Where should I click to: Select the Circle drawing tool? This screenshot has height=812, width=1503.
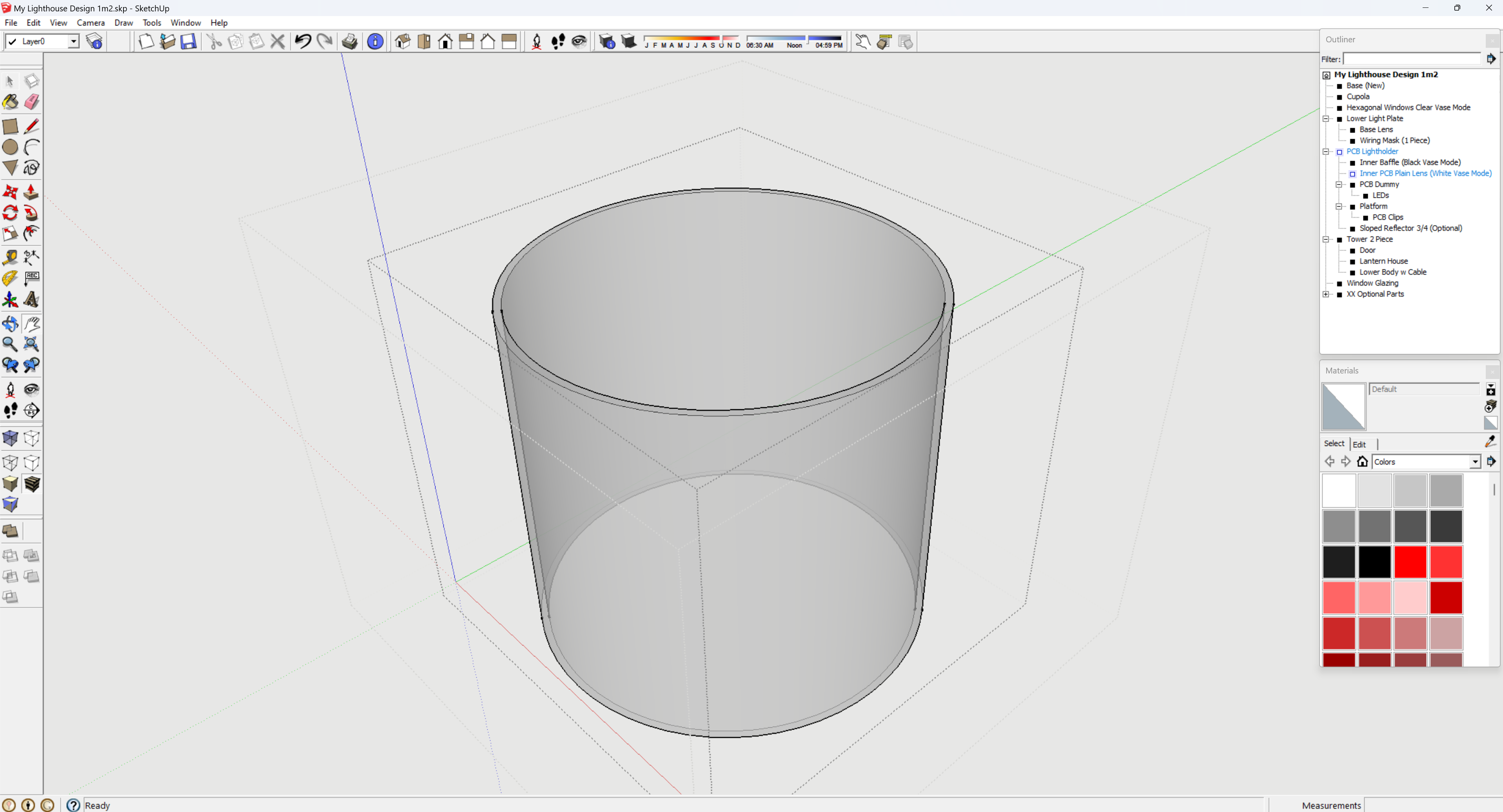(11, 147)
